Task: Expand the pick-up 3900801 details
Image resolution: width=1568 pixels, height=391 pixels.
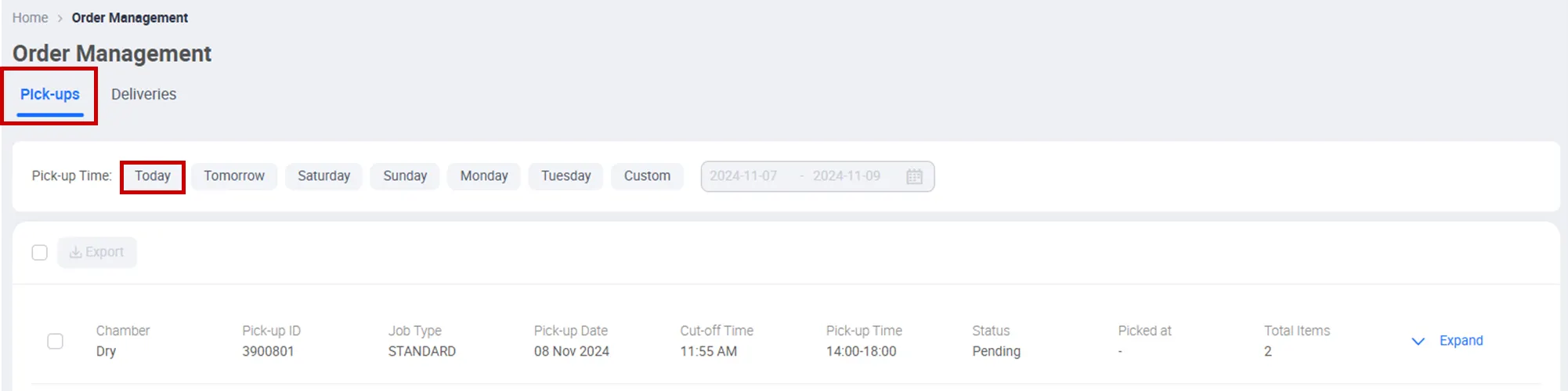Action: (1461, 341)
